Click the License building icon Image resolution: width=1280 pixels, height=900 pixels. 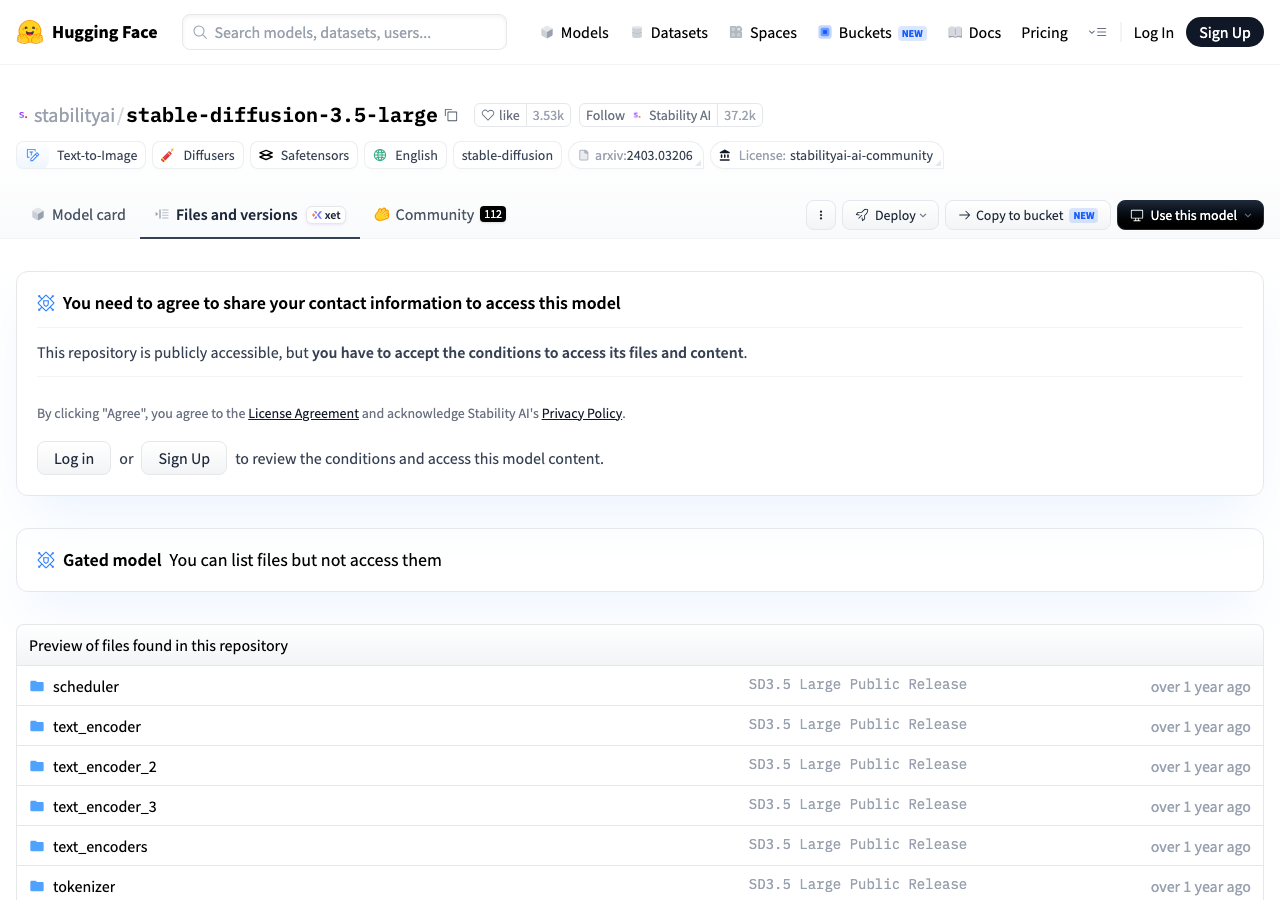click(x=725, y=155)
